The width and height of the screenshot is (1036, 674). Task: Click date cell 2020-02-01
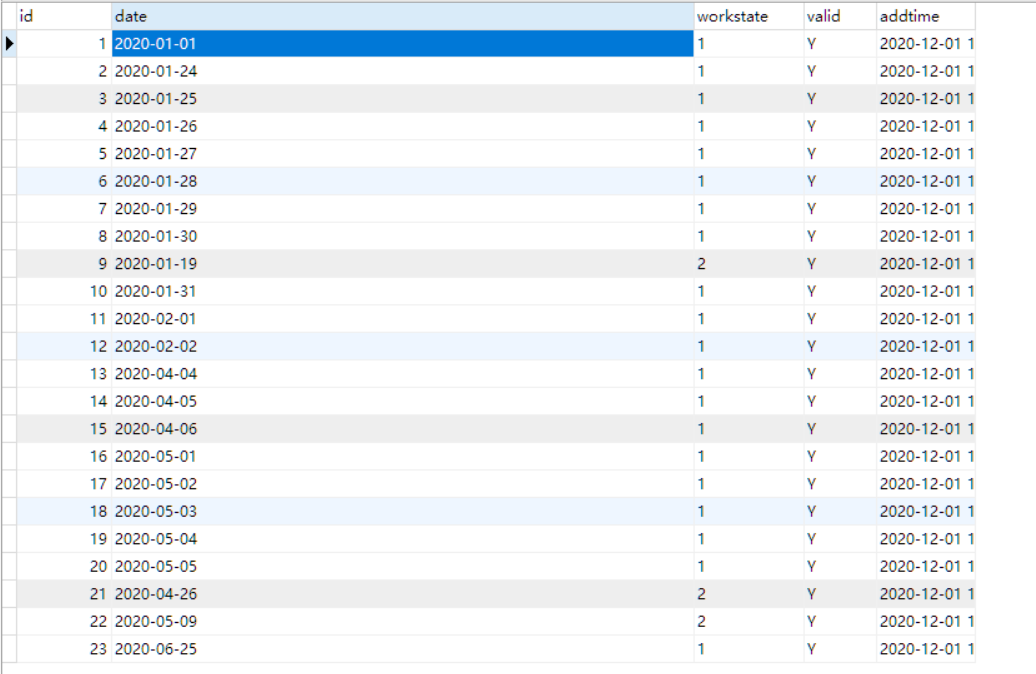(402, 319)
